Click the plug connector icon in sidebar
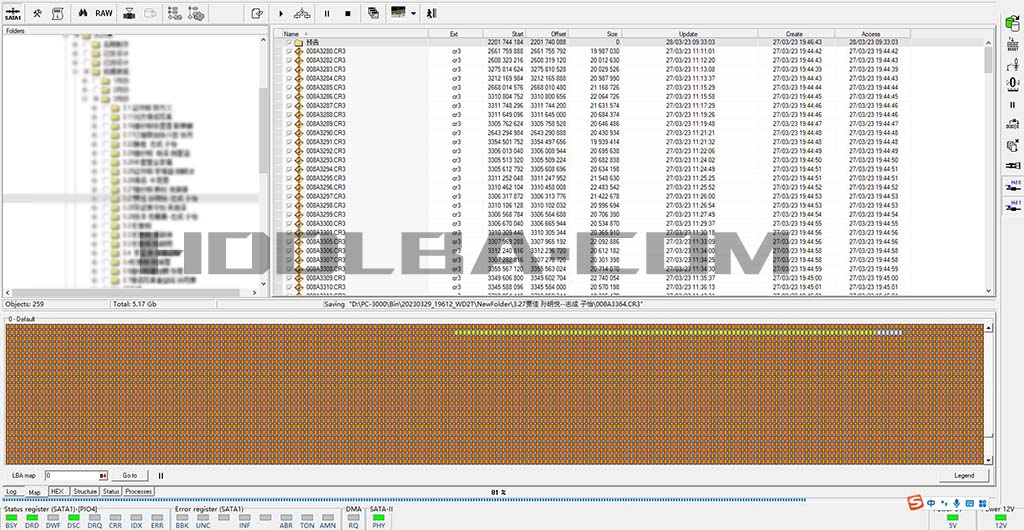This screenshot has height=530, width=1024. pyautogui.click(x=1013, y=165)
